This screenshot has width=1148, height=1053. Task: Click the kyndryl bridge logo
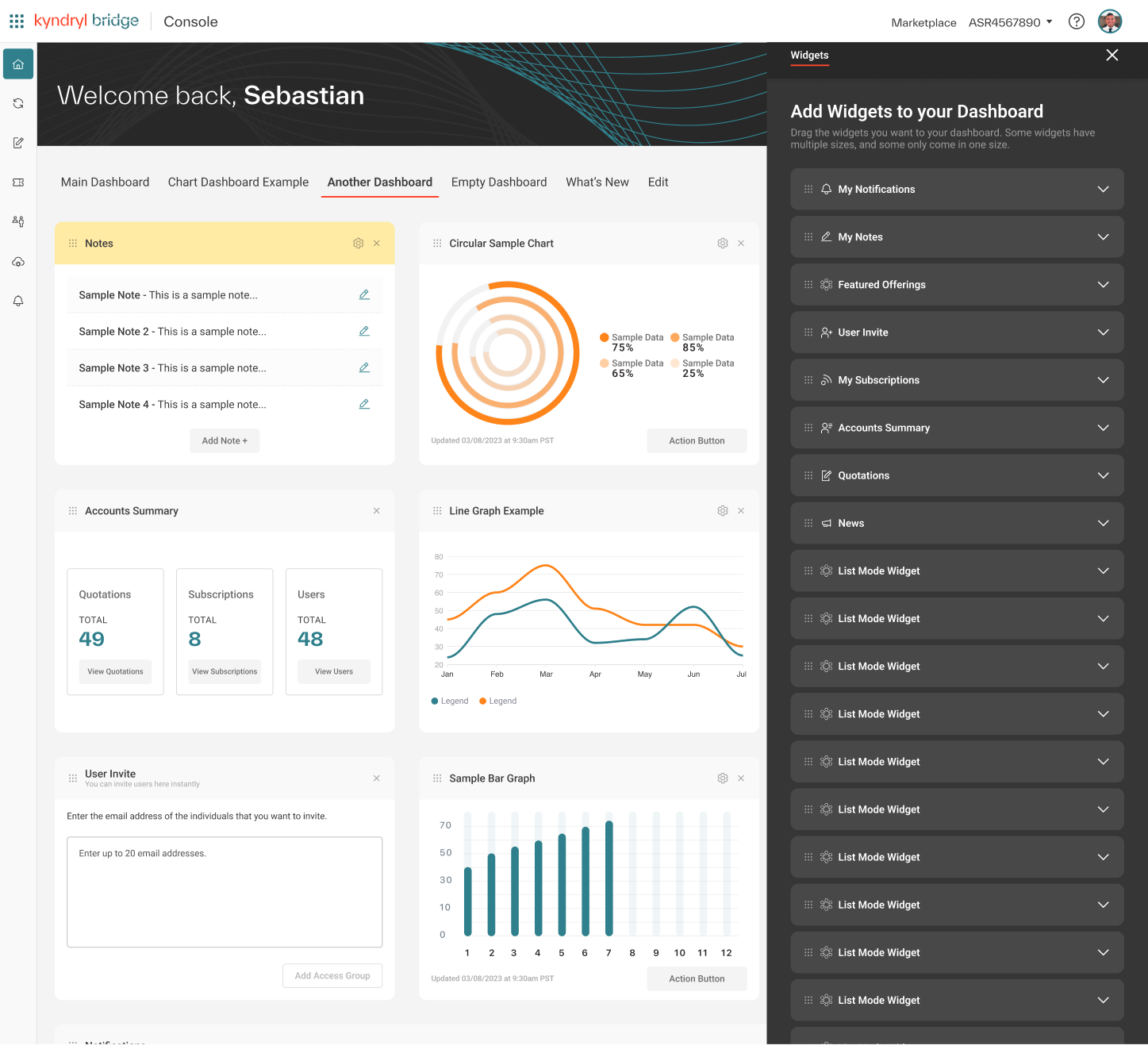pos(86,21)
